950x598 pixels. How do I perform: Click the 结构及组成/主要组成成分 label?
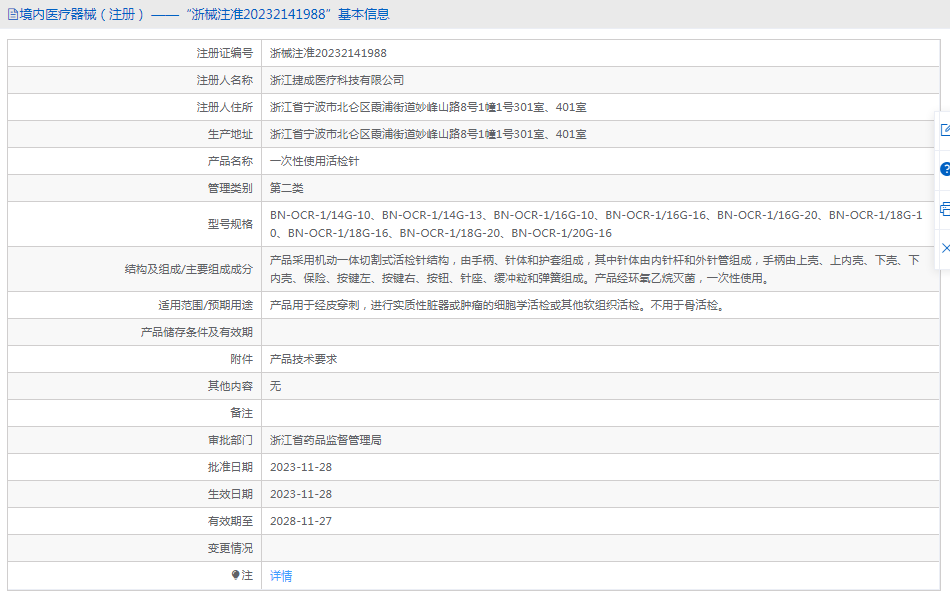tap(188, 269)
